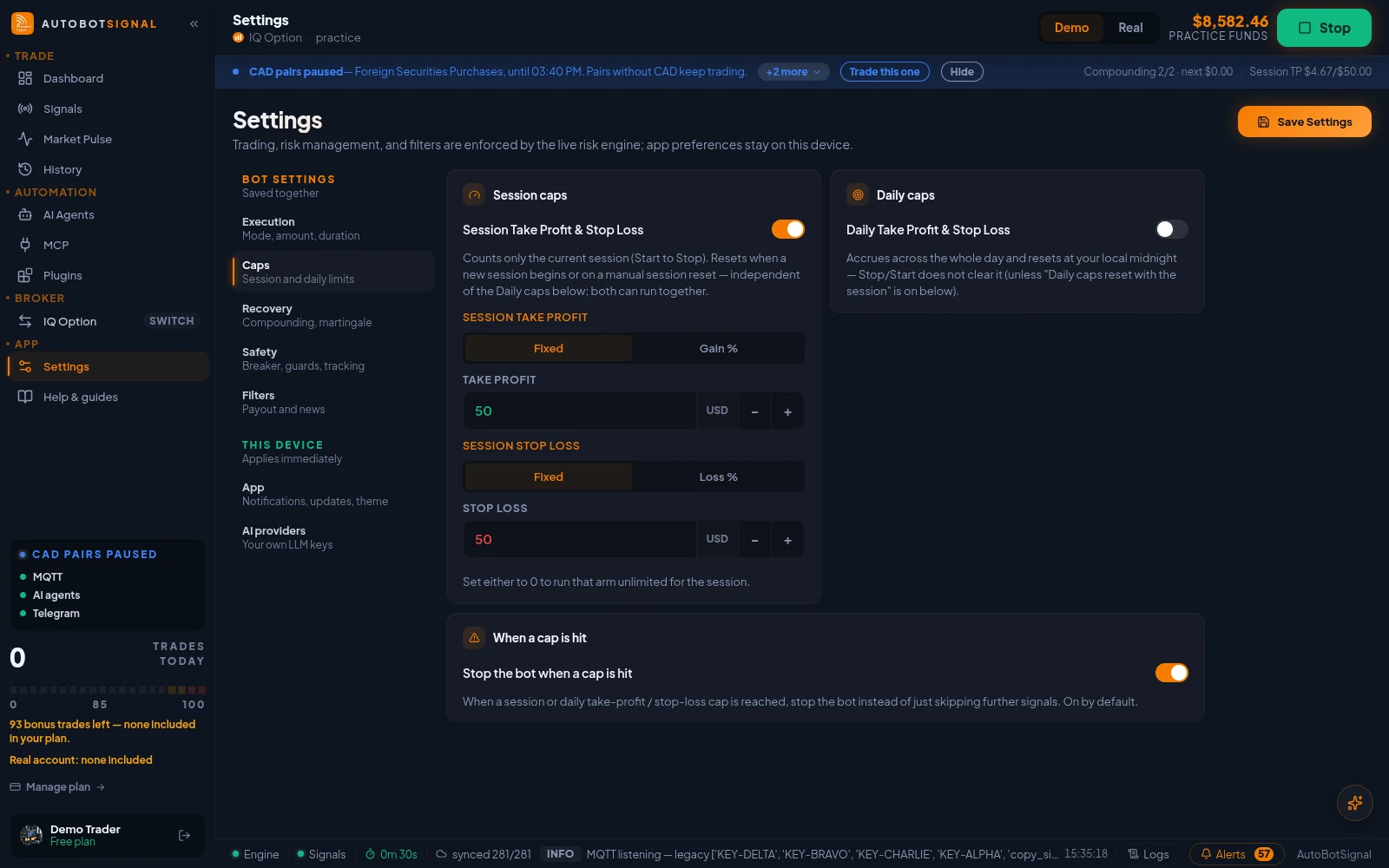The height and width of the screenshot is (868, 1389).
Task: Select IQ Option broker entry
Action: (70, 321)
